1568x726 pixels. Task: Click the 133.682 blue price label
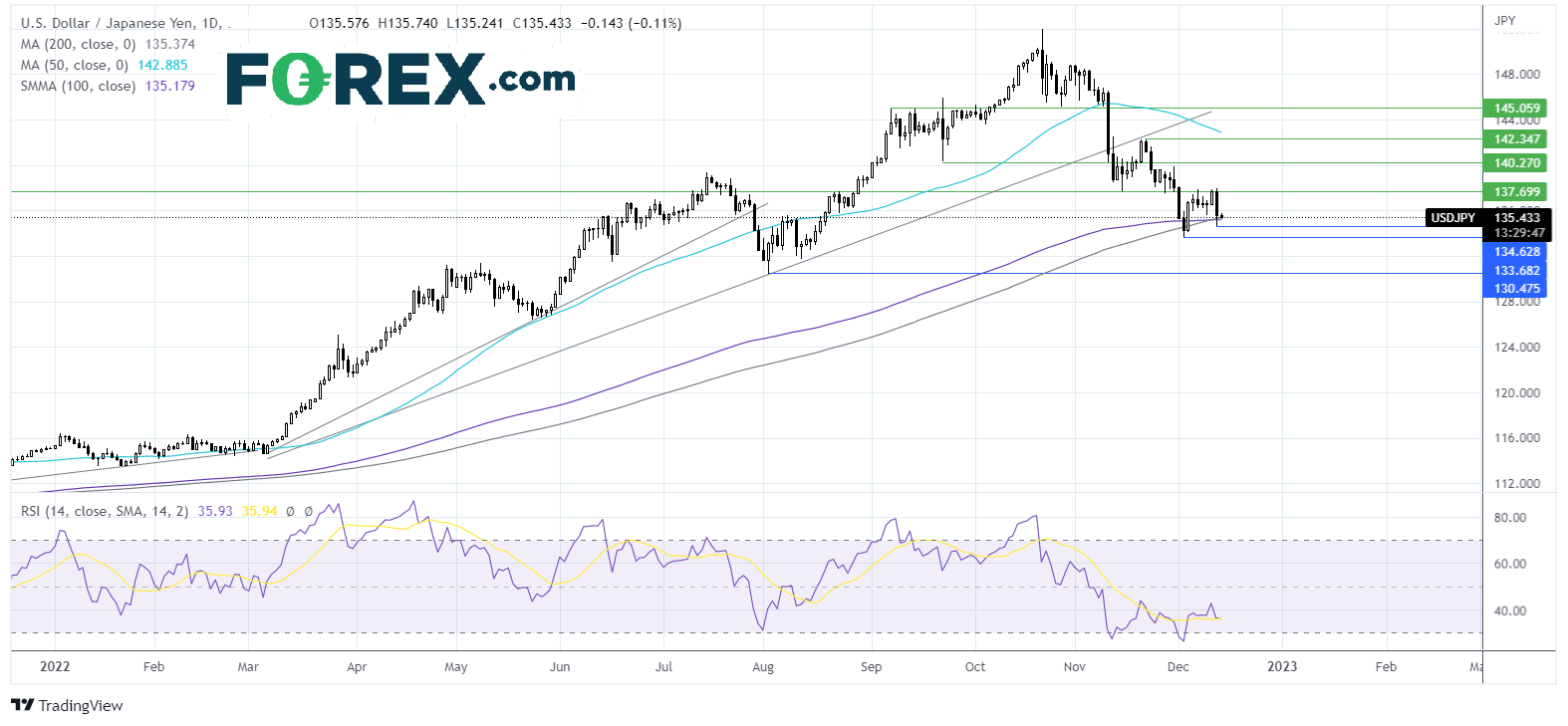click(1516, 271)
